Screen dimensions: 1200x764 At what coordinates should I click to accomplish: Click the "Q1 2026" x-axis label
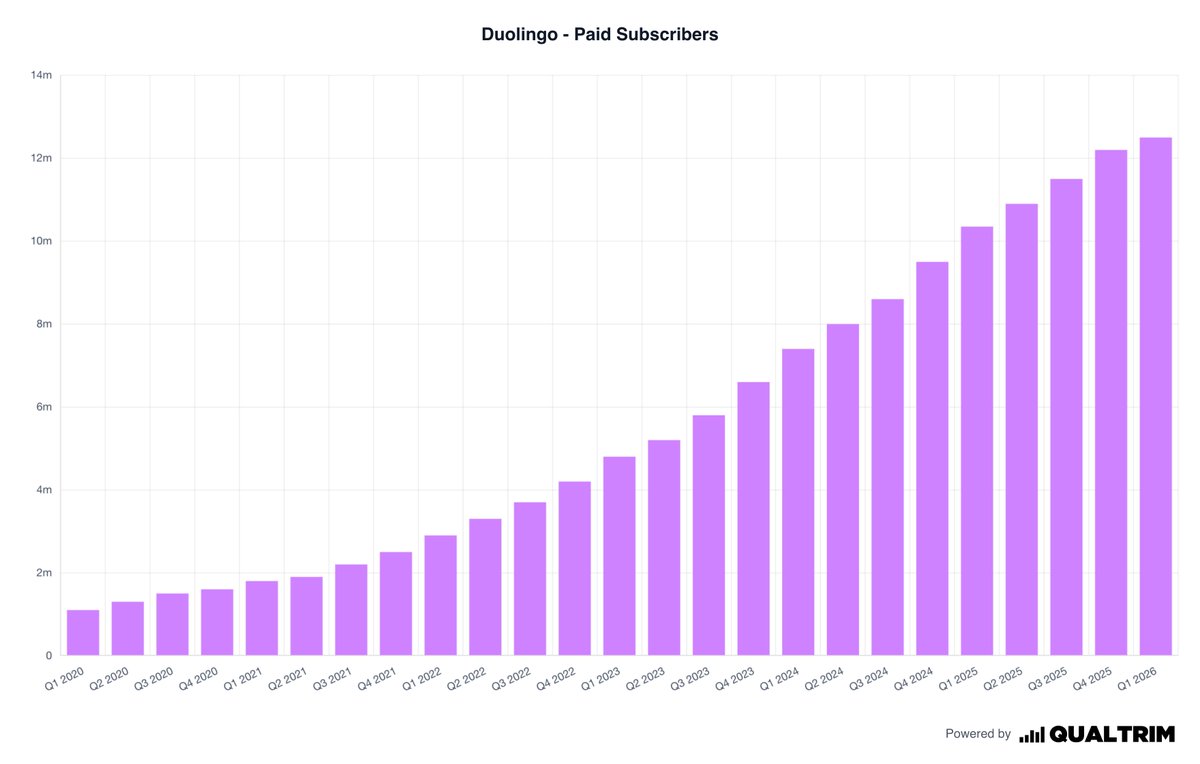coord(1137,680)
